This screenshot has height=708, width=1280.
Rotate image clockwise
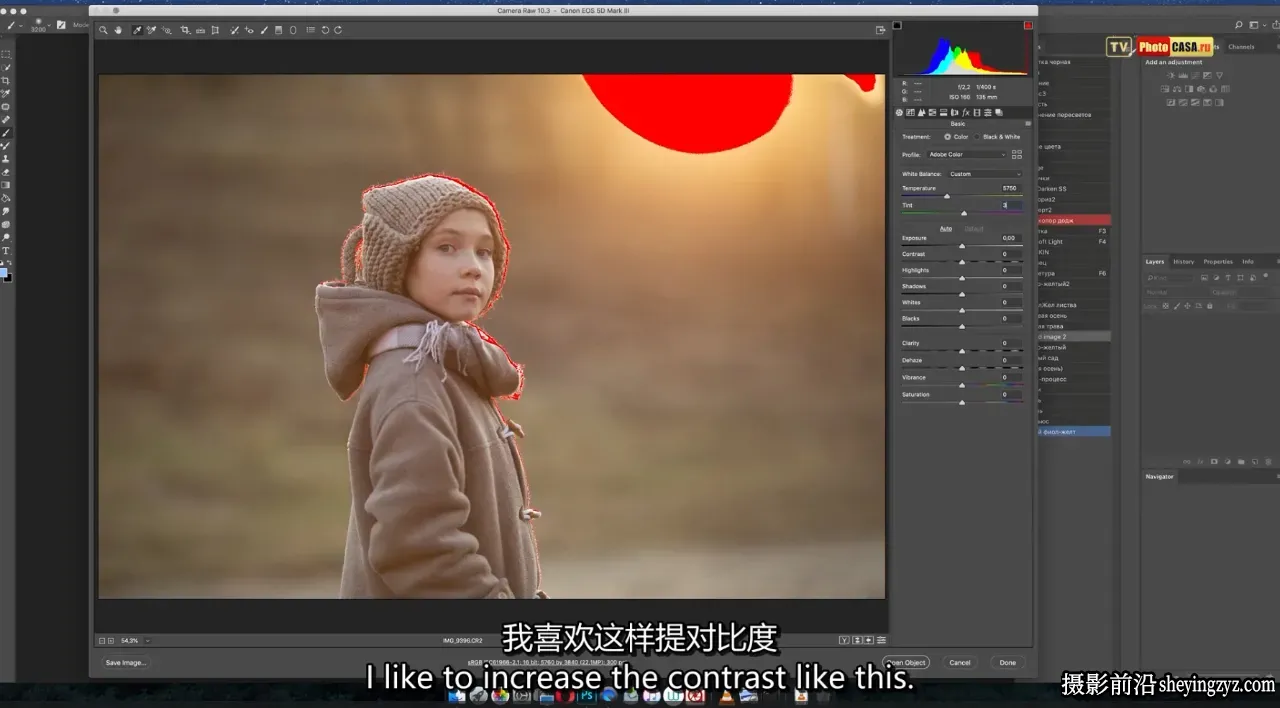[x=338, y=30]
